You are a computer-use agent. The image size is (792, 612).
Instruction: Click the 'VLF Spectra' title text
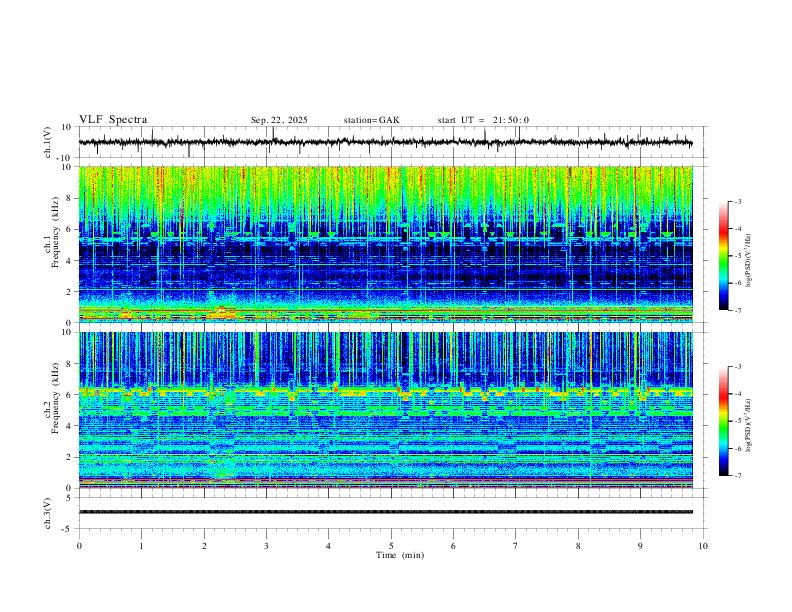point(113,120)
